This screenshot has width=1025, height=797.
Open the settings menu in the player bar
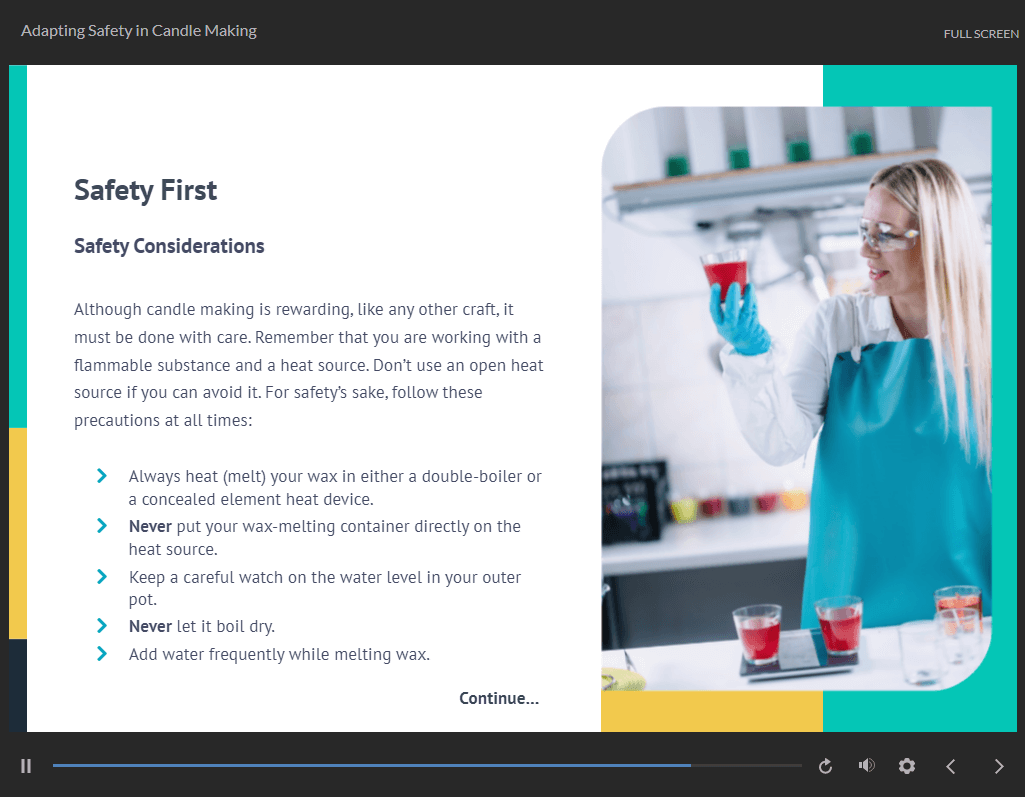click(906, 765)
